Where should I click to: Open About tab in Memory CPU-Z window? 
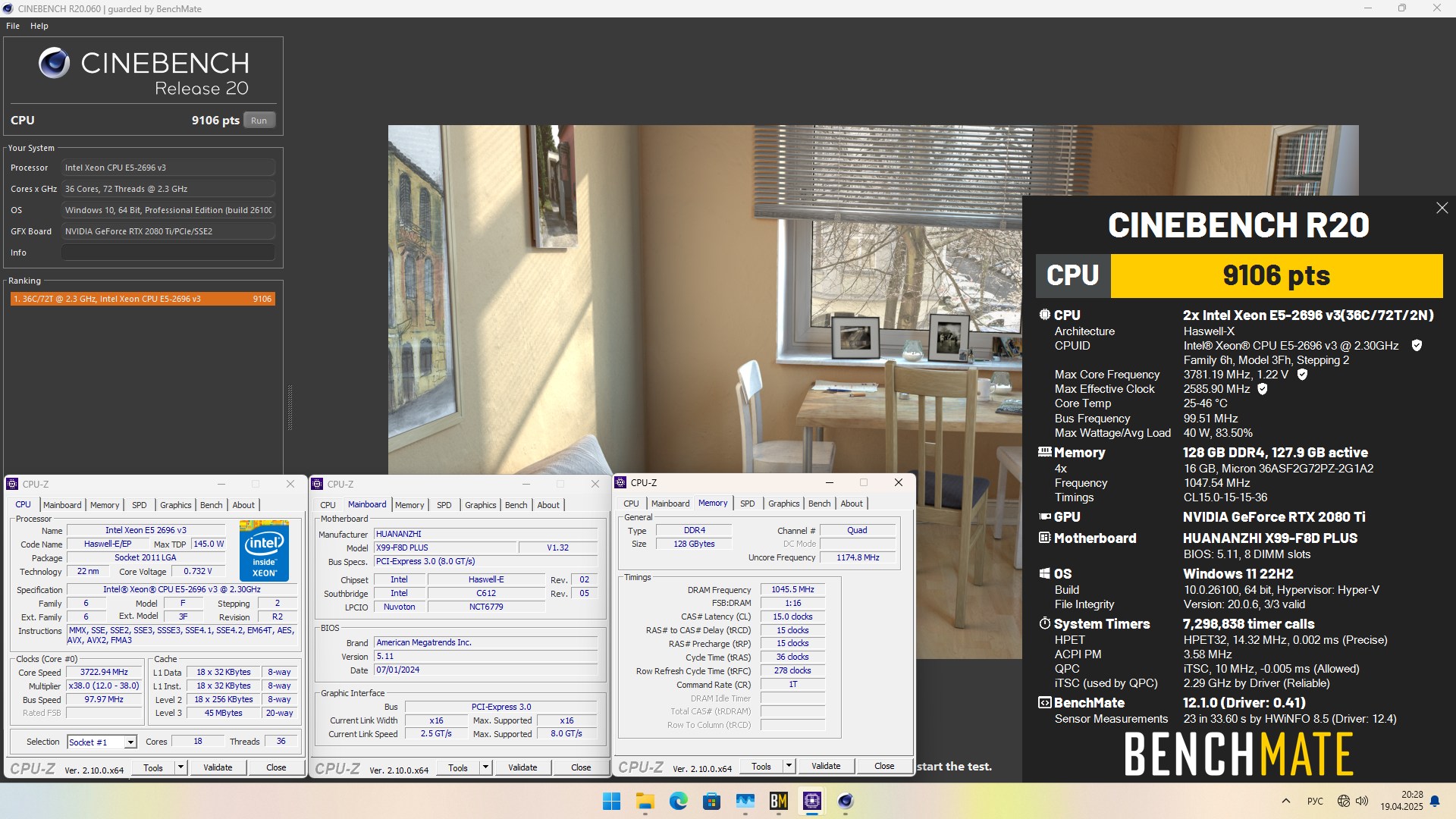click(852, 504)
